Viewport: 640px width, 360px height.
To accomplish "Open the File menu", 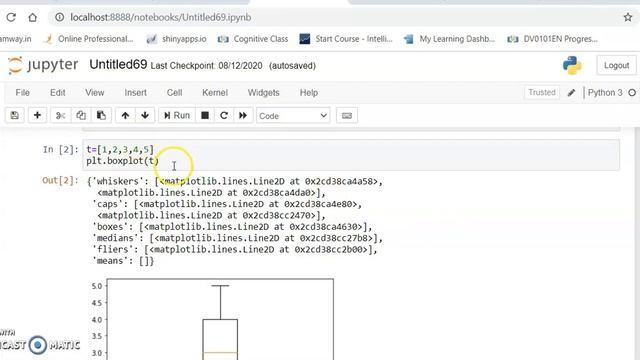I will (22, 93).
